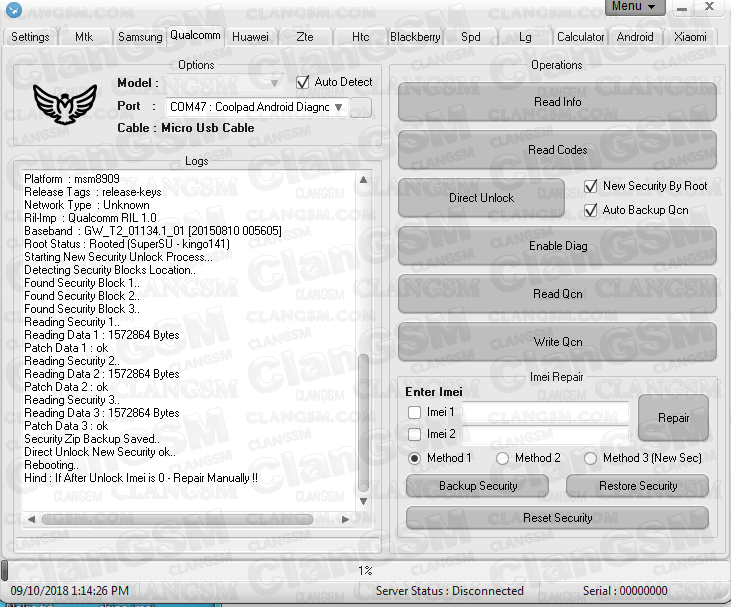
Task: Click 'Server Status : Disconnected' in status bar
Action: 449,591
